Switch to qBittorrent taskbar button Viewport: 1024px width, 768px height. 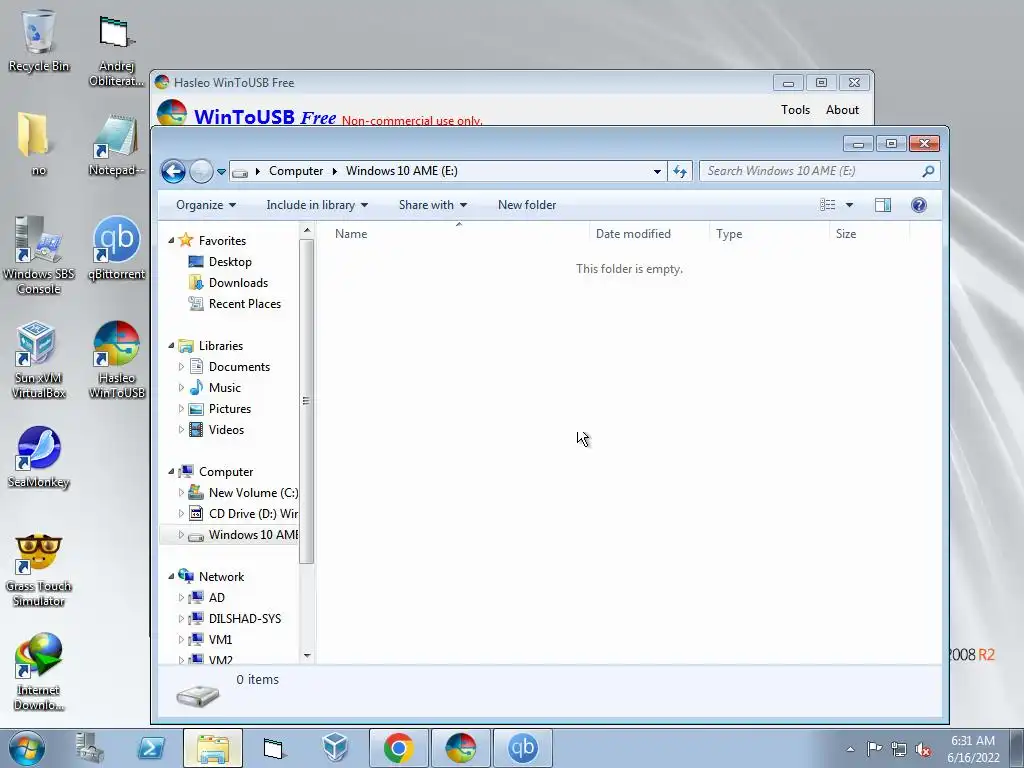point(522,748)
